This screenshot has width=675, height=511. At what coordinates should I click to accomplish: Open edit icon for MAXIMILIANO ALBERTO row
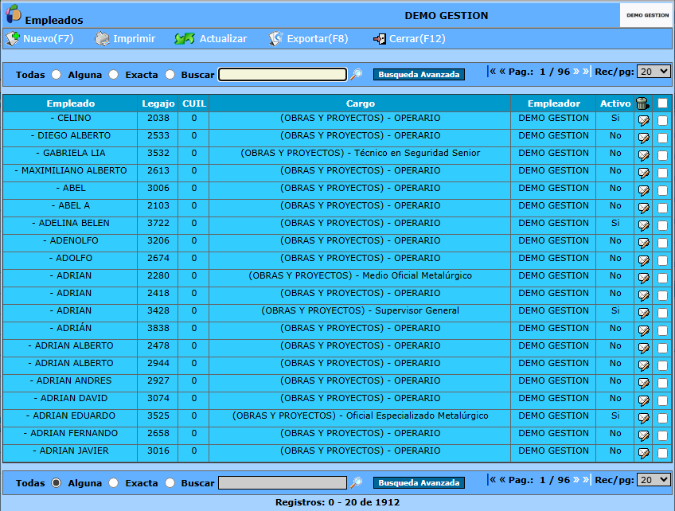point(643,173)
